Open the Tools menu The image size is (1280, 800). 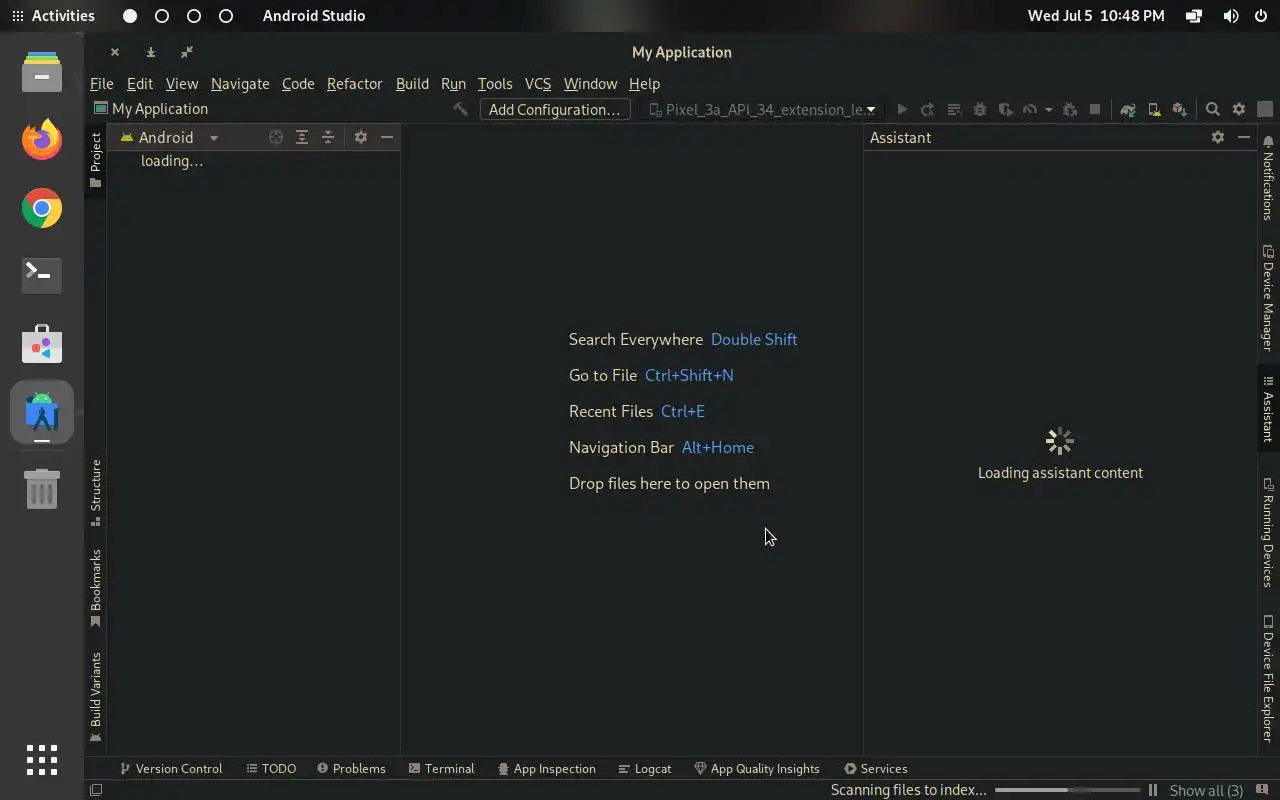tap(495, 83)
